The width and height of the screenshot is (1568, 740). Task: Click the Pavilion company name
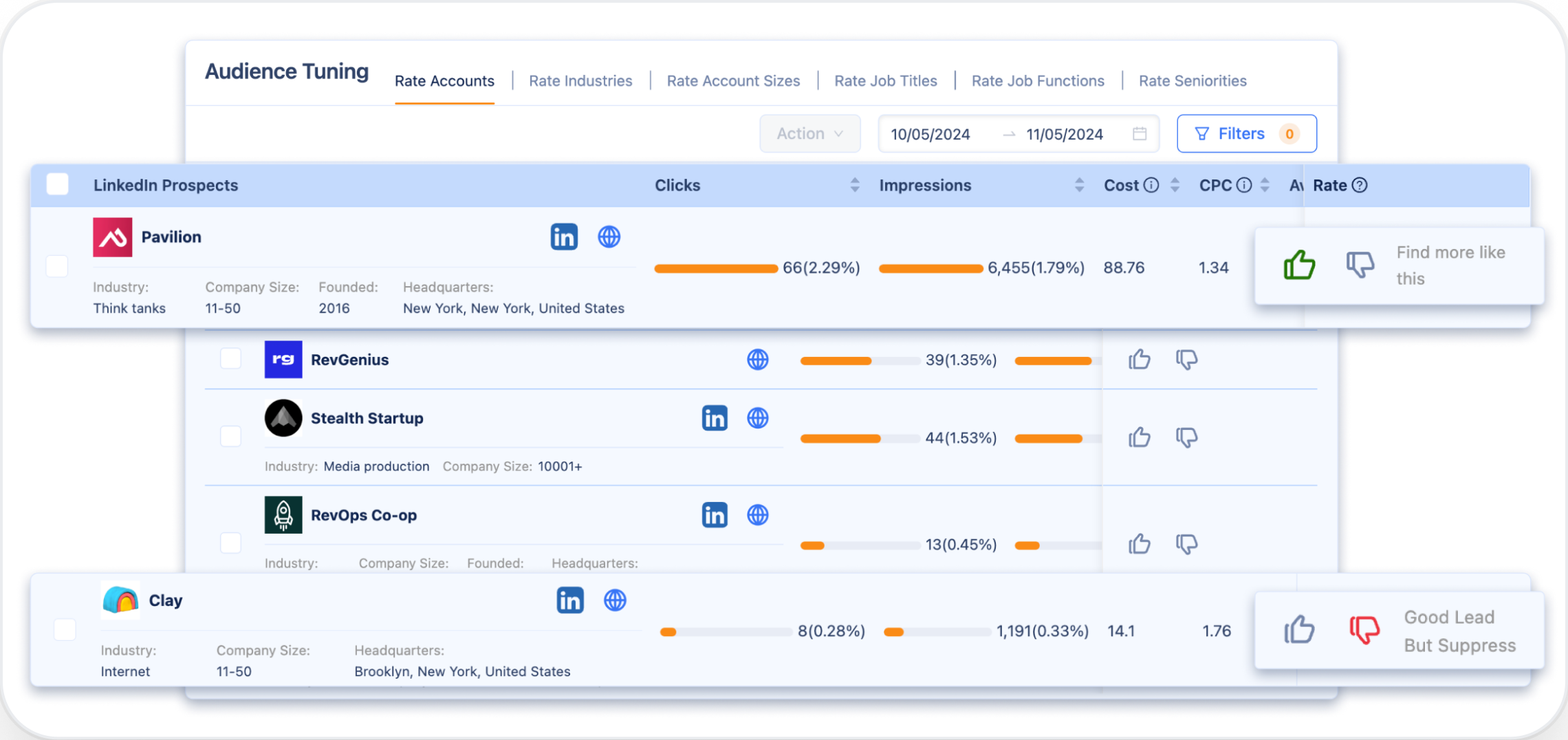point(171,237)
